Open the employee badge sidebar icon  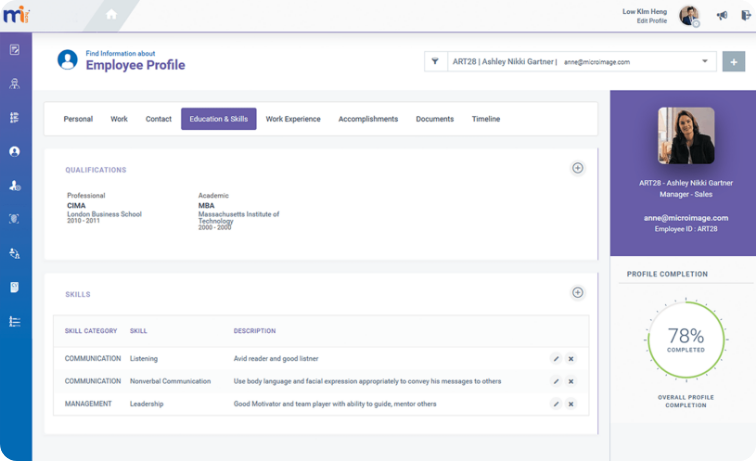14,83
